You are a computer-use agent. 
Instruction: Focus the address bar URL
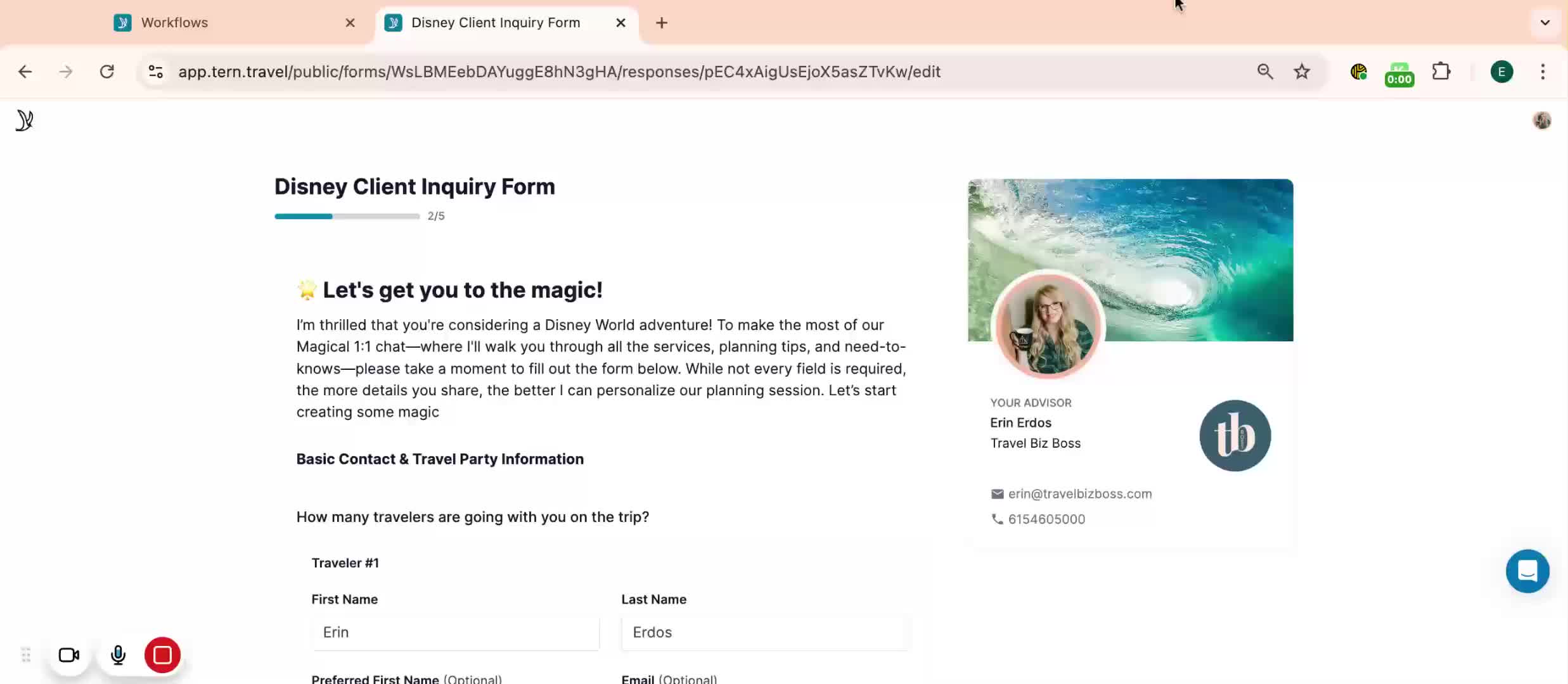pyautogui.click(x=559, y=72)
